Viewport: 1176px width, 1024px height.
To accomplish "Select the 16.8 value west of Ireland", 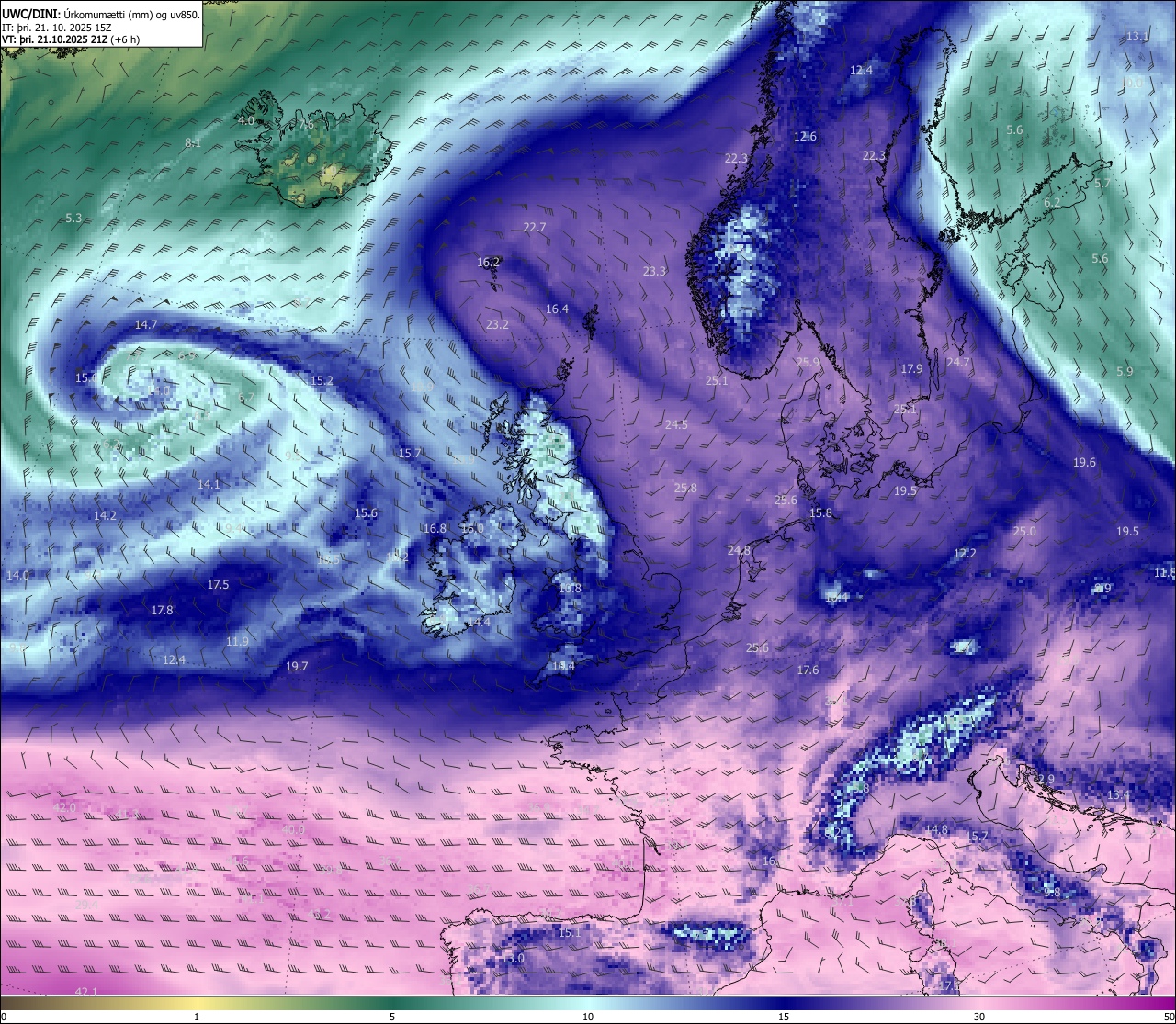I will 435,529.
